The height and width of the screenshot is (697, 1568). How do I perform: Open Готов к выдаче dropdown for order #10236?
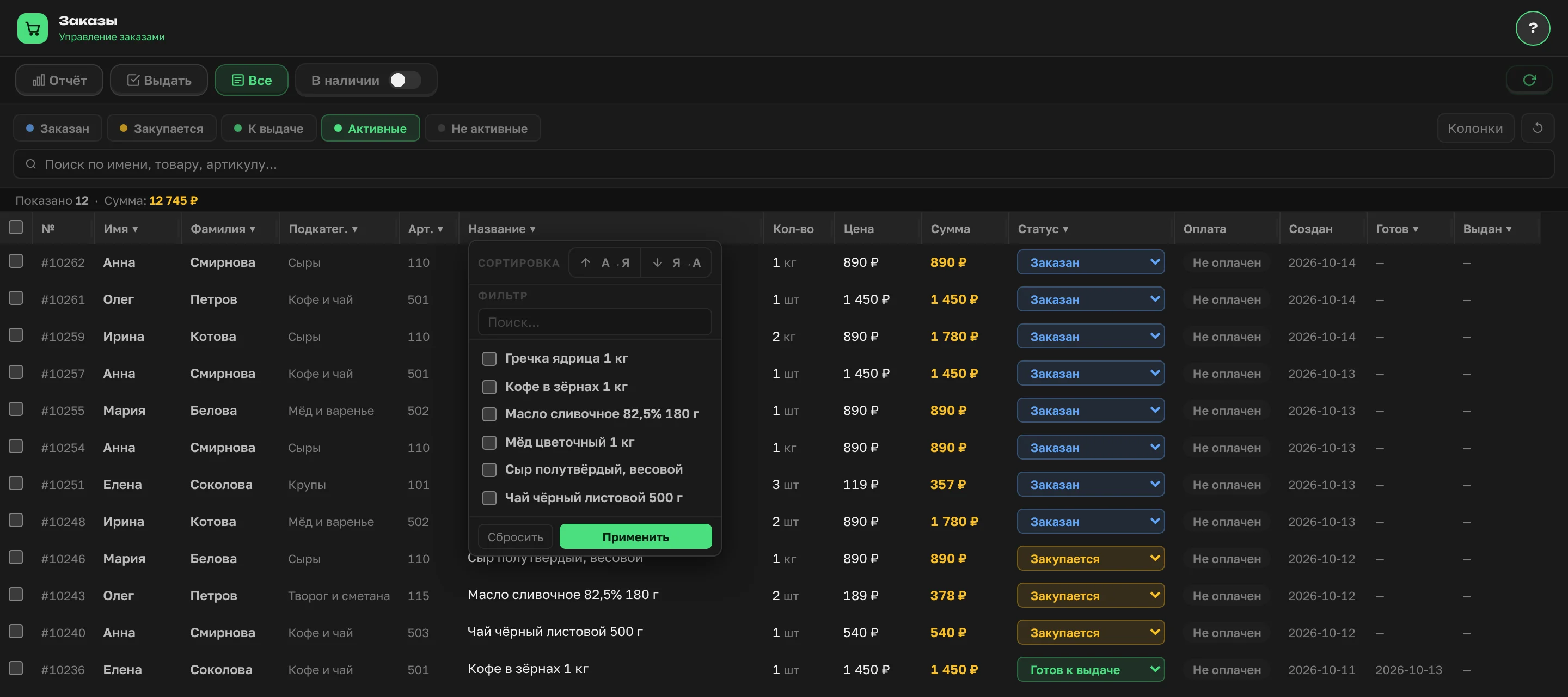[1090, 670]
